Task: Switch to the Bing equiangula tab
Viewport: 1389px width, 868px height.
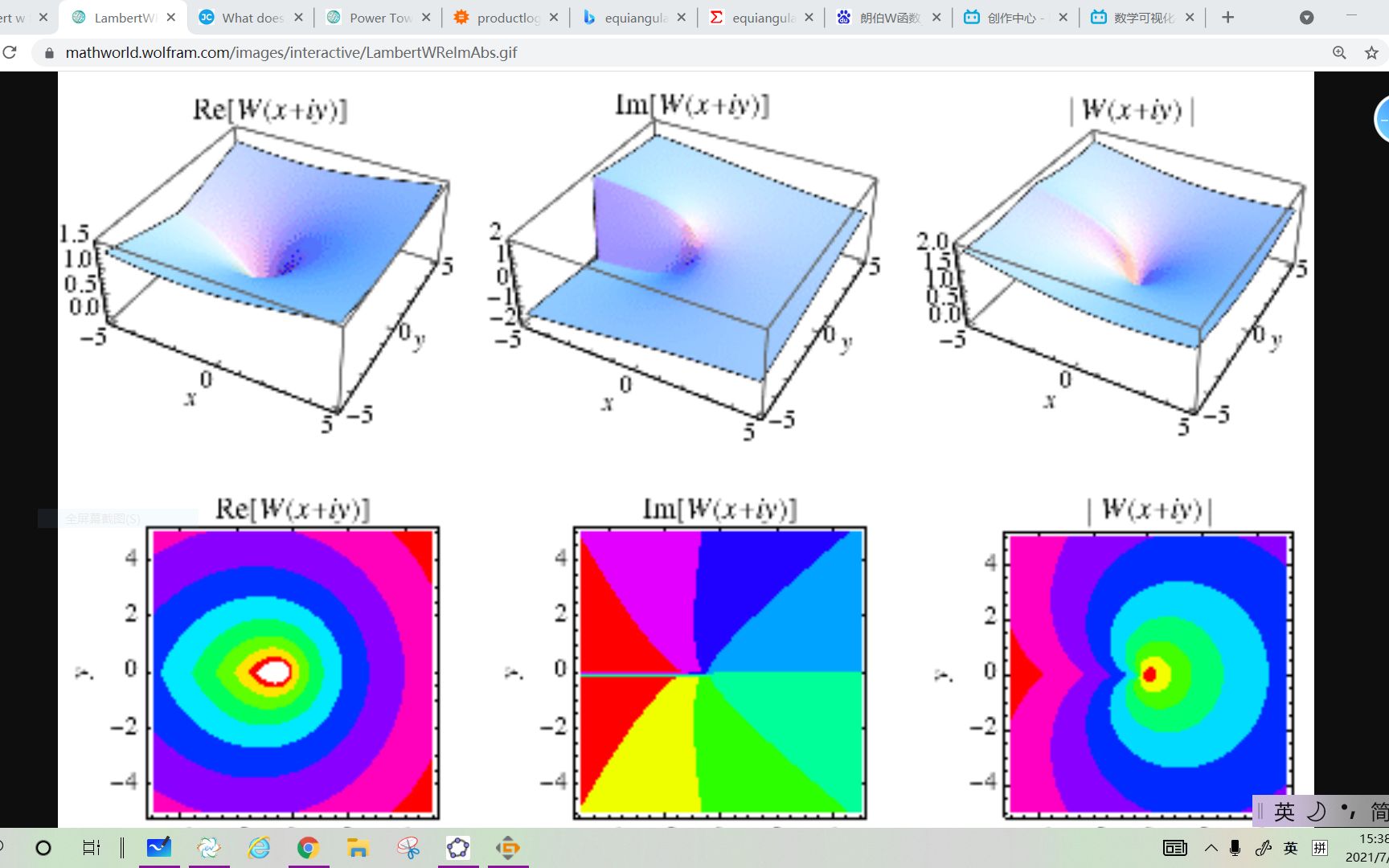Action: (x=633, y=17)
